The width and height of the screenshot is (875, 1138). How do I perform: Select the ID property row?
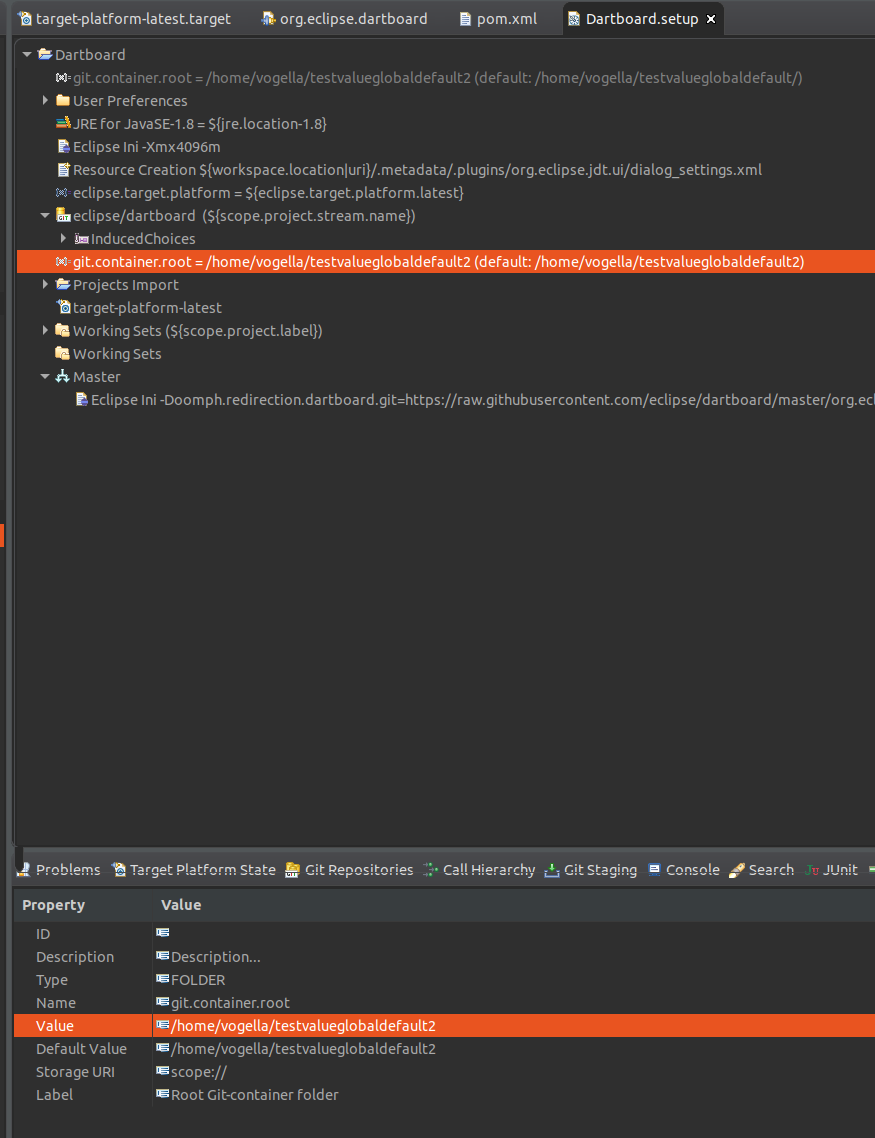[x=444, y=934]
